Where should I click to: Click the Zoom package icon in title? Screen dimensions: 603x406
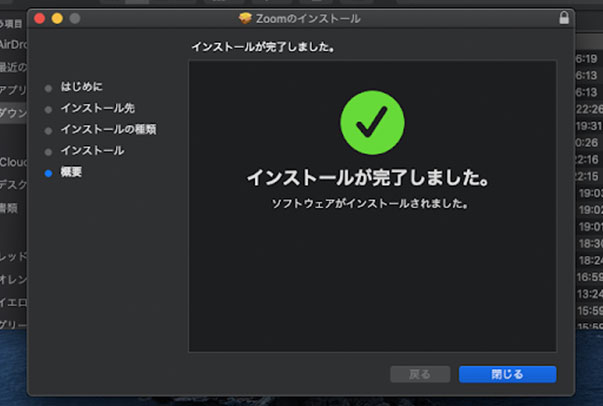pos(245,18)
